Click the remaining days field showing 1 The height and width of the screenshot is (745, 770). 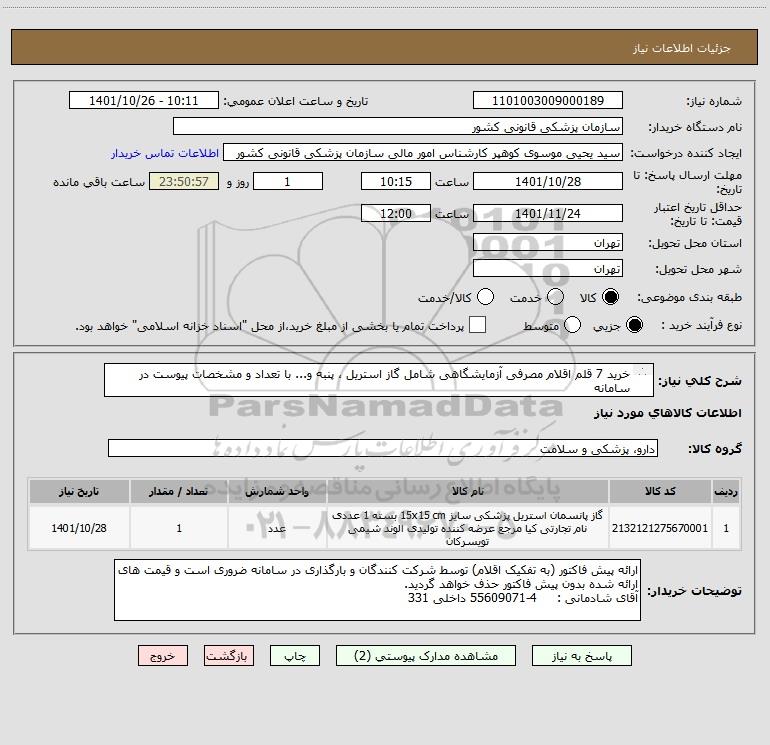[288, 181]
